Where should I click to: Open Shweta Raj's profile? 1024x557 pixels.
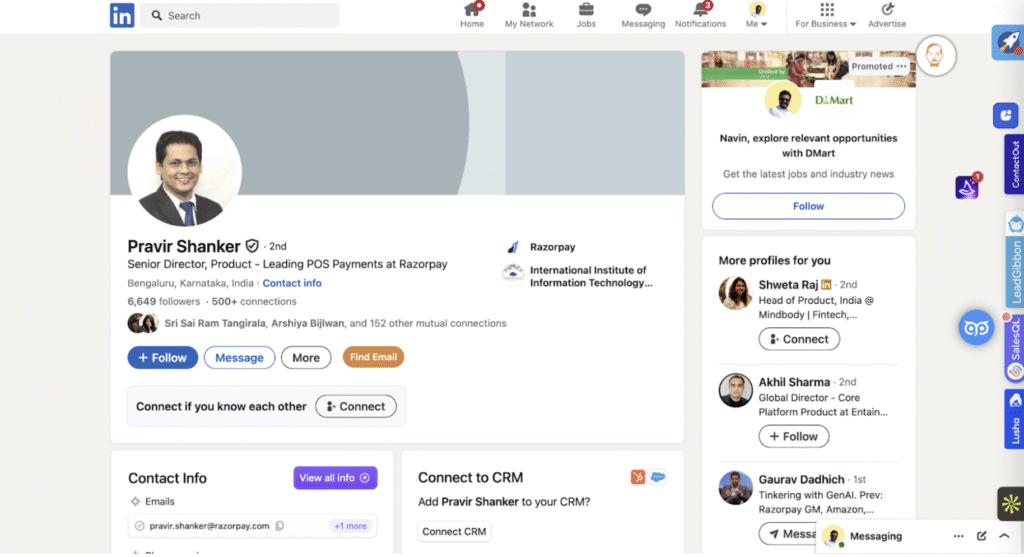788,285
